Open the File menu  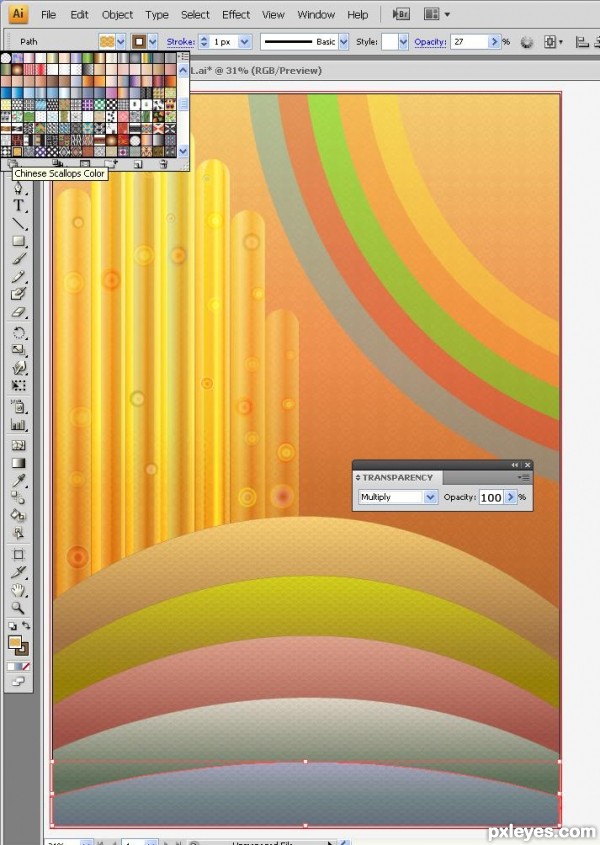point(49,15)
